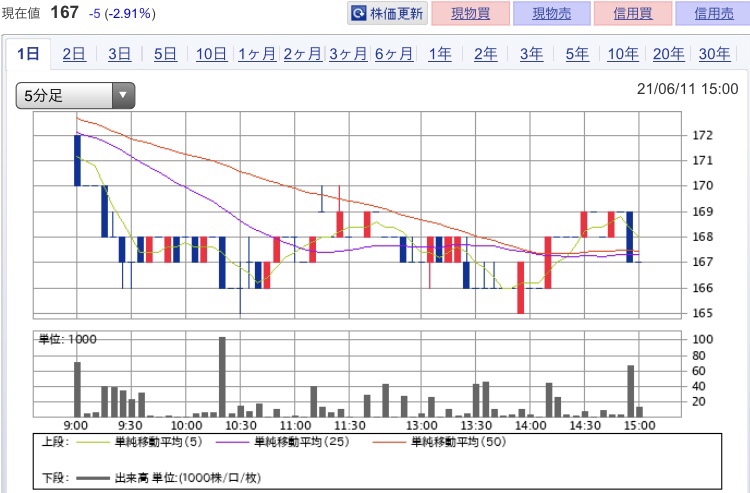Switch to the 3日 chart period

(120, 54)
